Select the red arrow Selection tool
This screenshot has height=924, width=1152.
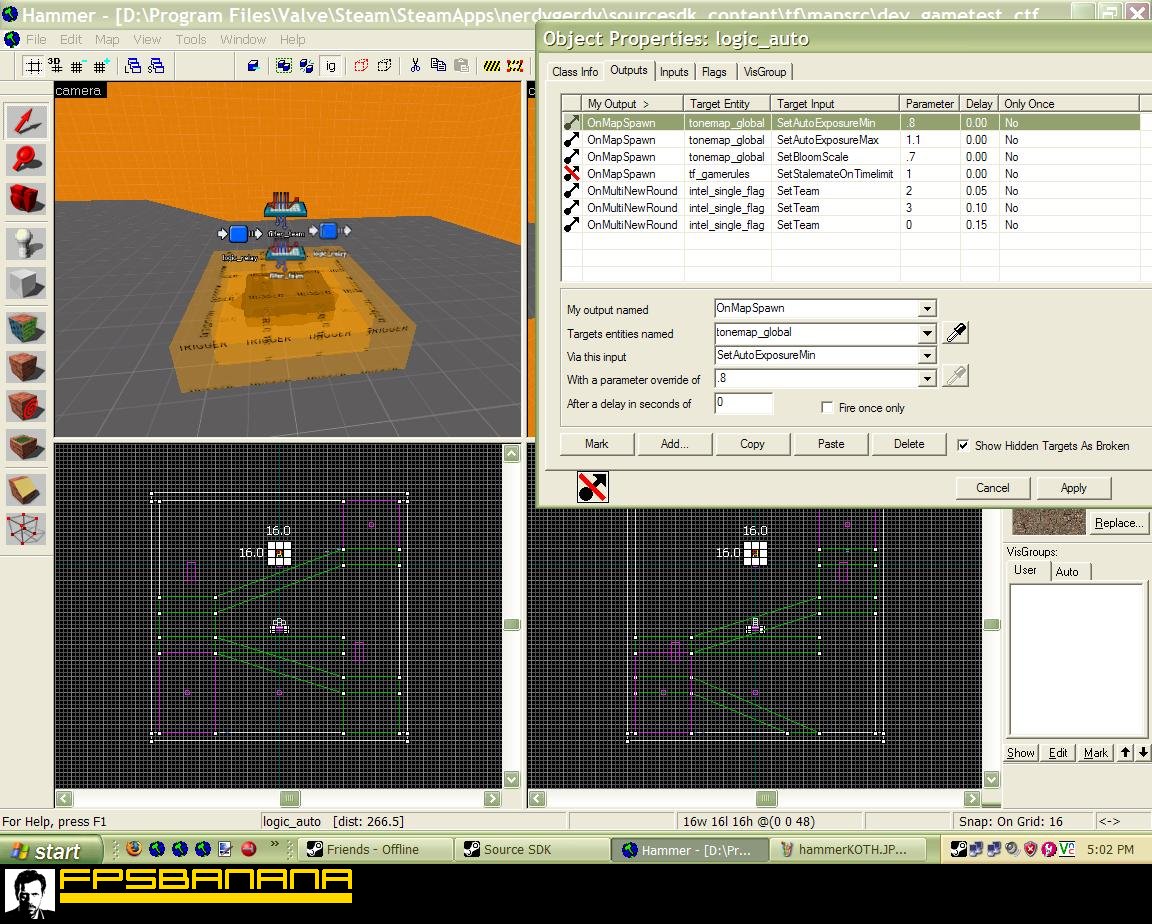click(x=26, y=121)
